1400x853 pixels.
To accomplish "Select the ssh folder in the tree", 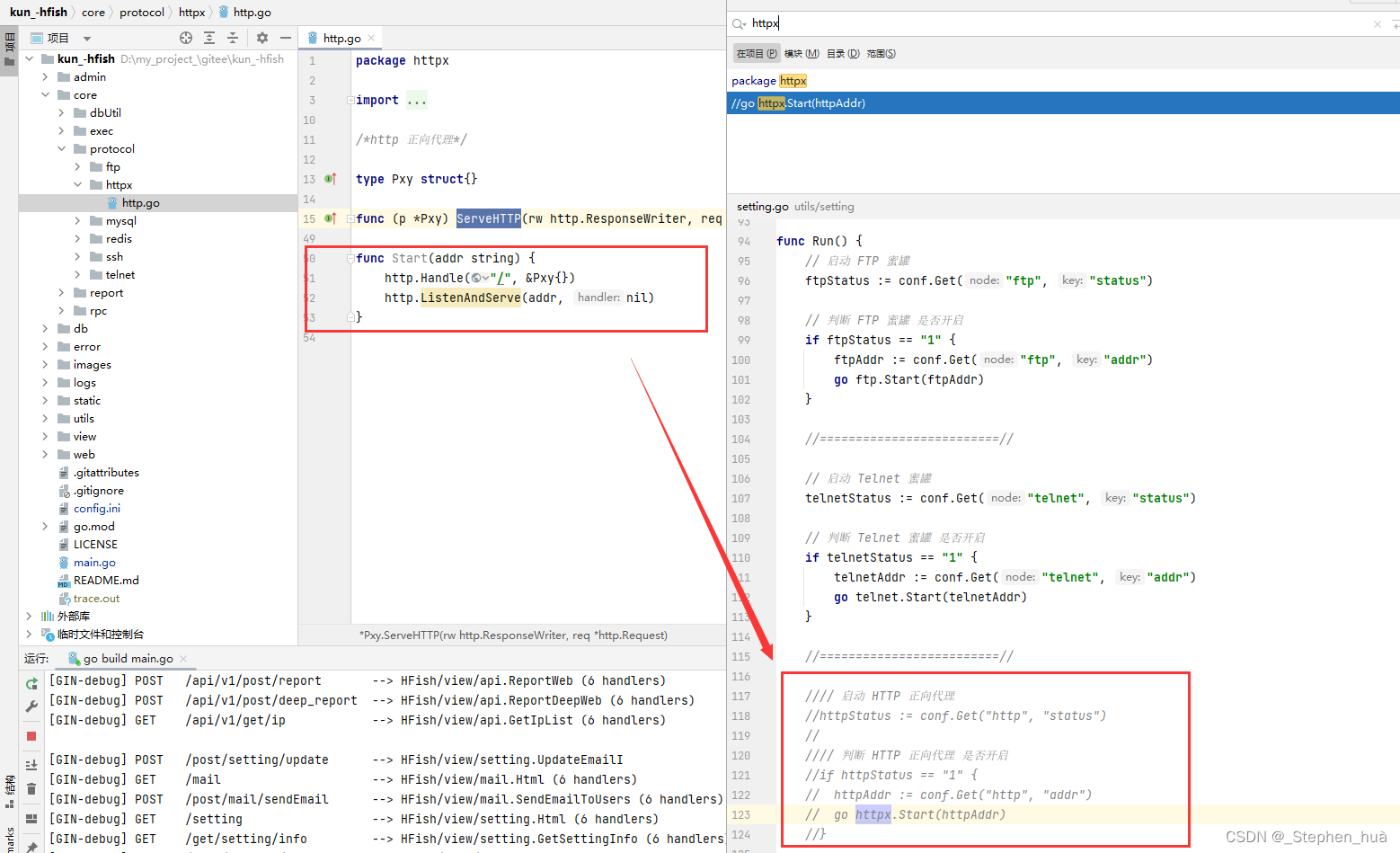I will (x=114, y=257).
